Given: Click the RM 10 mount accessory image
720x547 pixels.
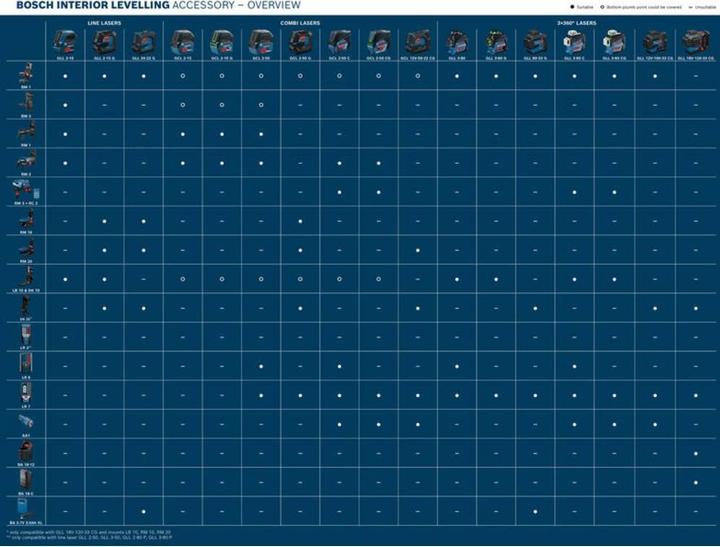Looking at the screenshot, I should click(x=27, y=219).
